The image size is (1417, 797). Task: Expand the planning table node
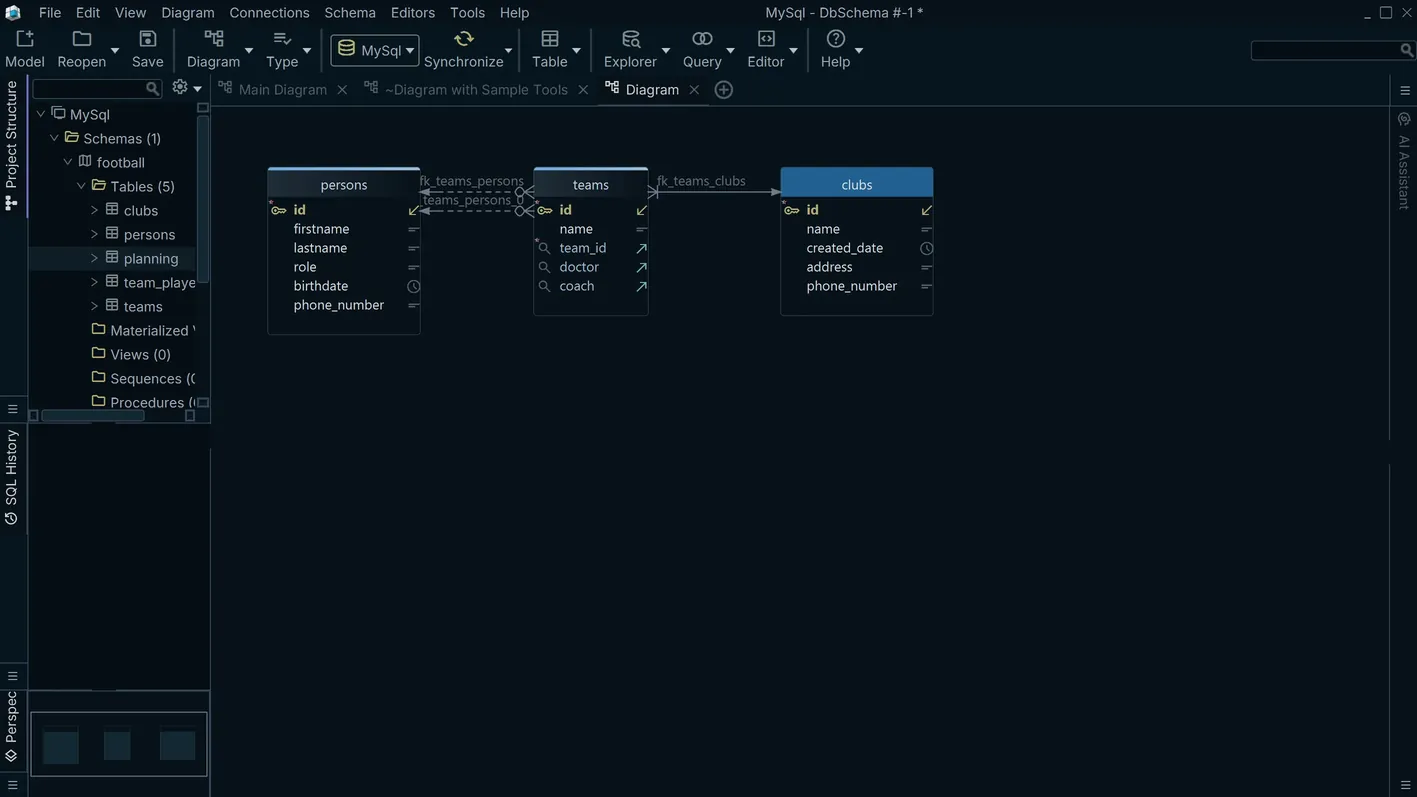[x=93, y=258]
